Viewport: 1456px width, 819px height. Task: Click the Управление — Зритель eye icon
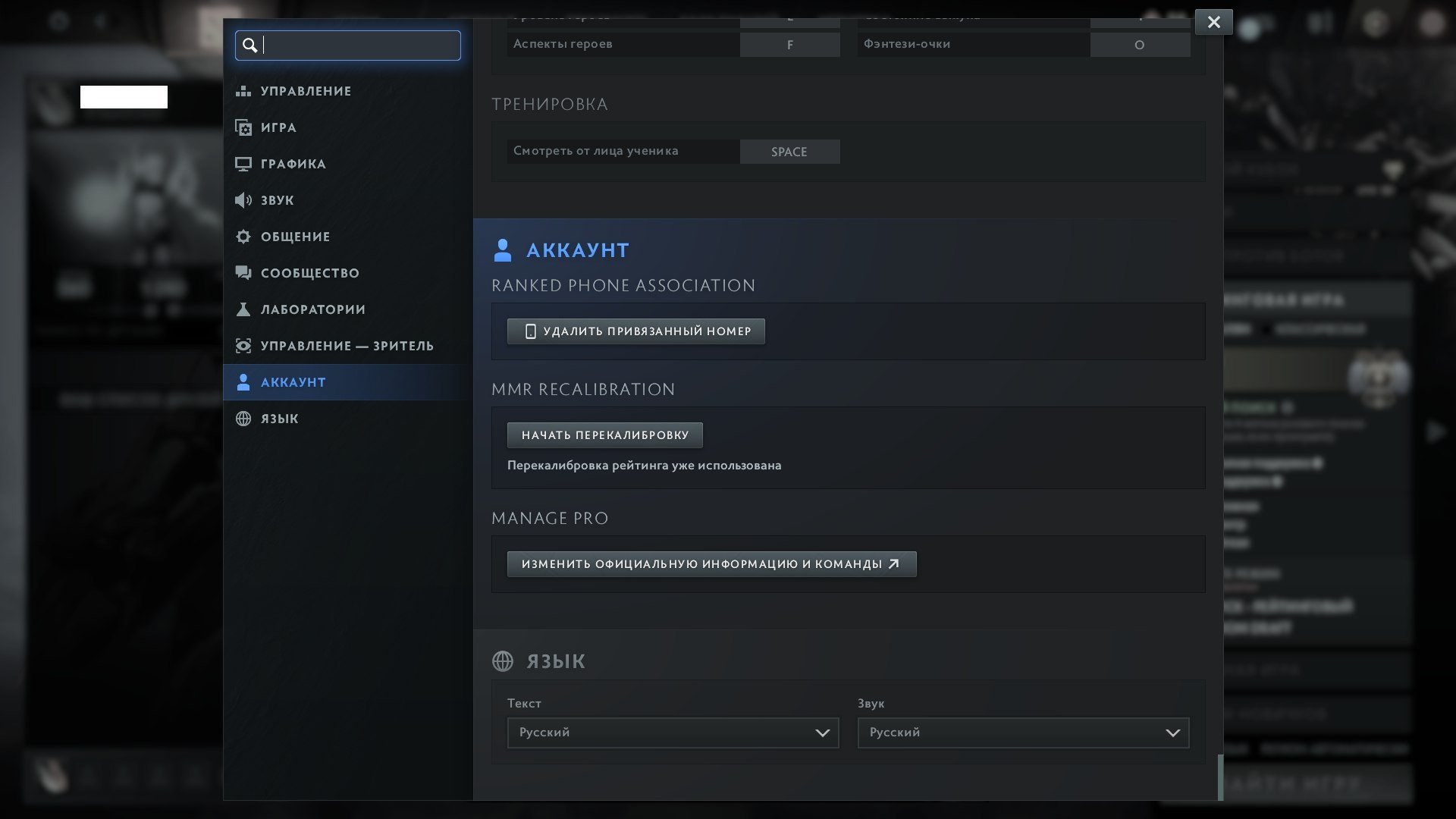[243, 346]
